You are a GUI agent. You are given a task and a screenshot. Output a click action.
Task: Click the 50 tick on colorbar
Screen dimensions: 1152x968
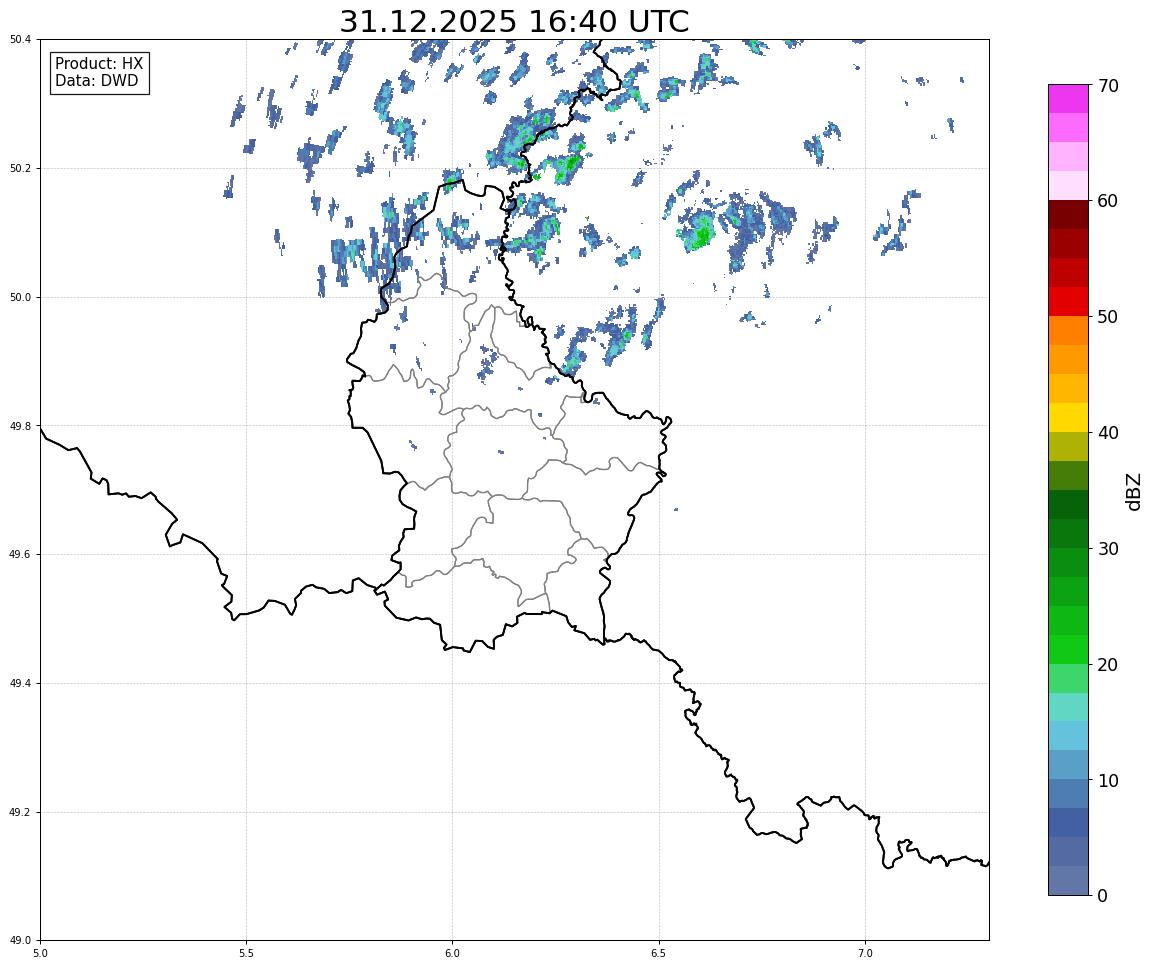[1109, 317]
